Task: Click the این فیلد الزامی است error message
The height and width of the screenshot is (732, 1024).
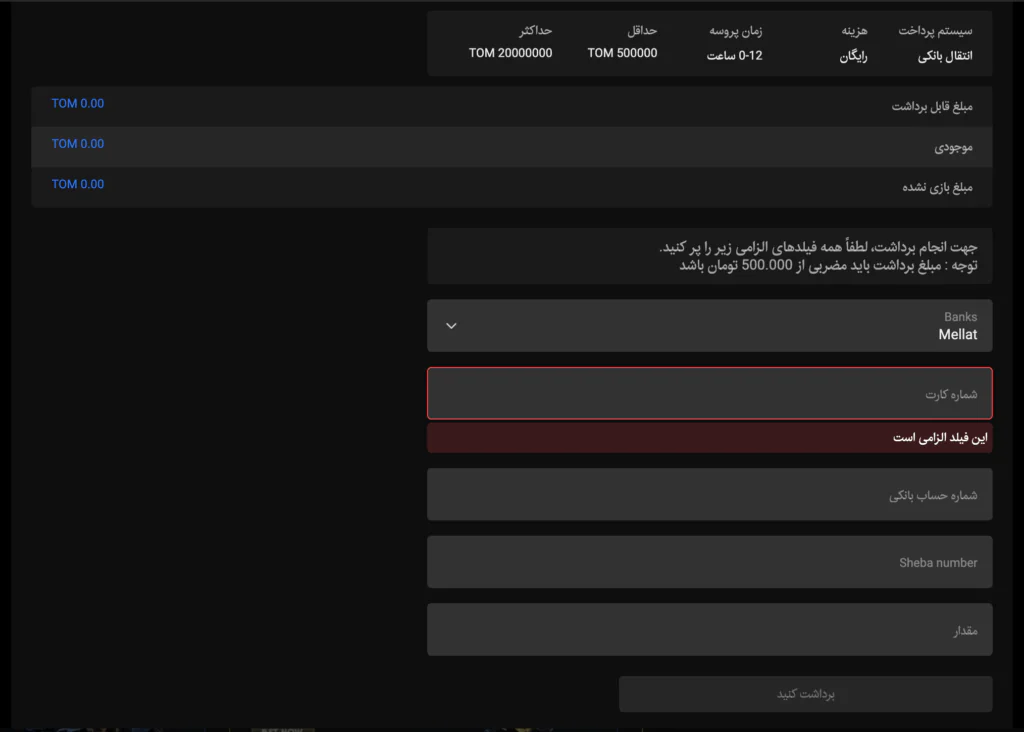Action: (940, 438)
